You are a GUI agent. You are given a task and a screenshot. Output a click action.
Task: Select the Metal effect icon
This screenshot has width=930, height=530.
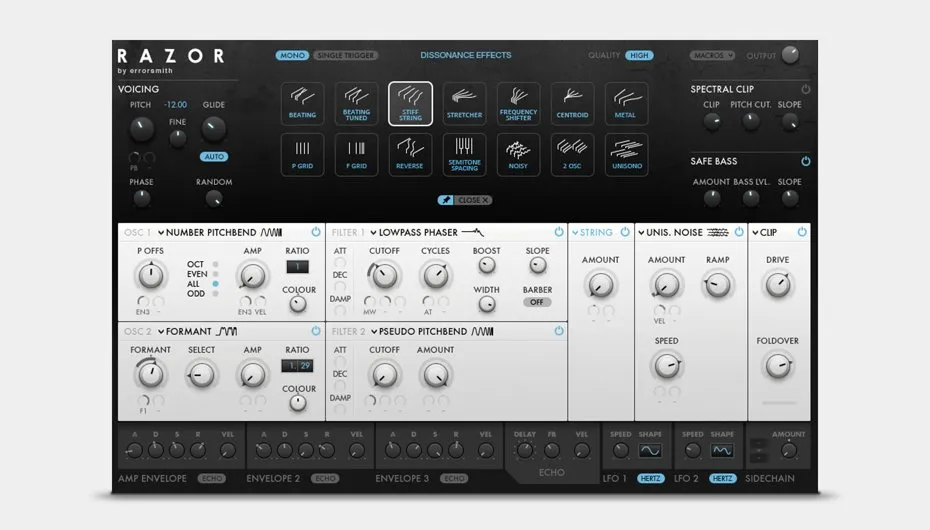626,104
